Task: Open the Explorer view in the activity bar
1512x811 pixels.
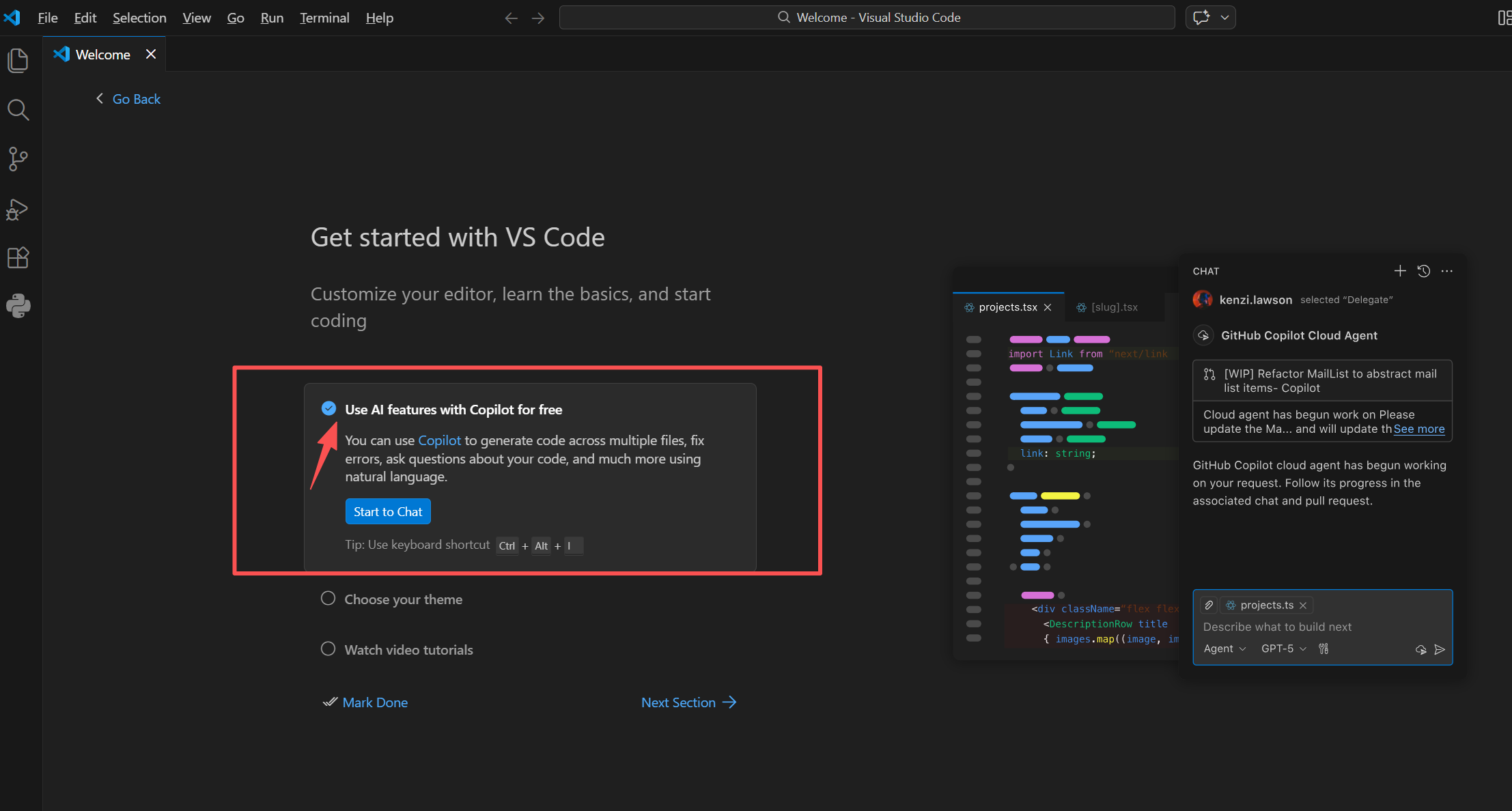Action: 18,61
